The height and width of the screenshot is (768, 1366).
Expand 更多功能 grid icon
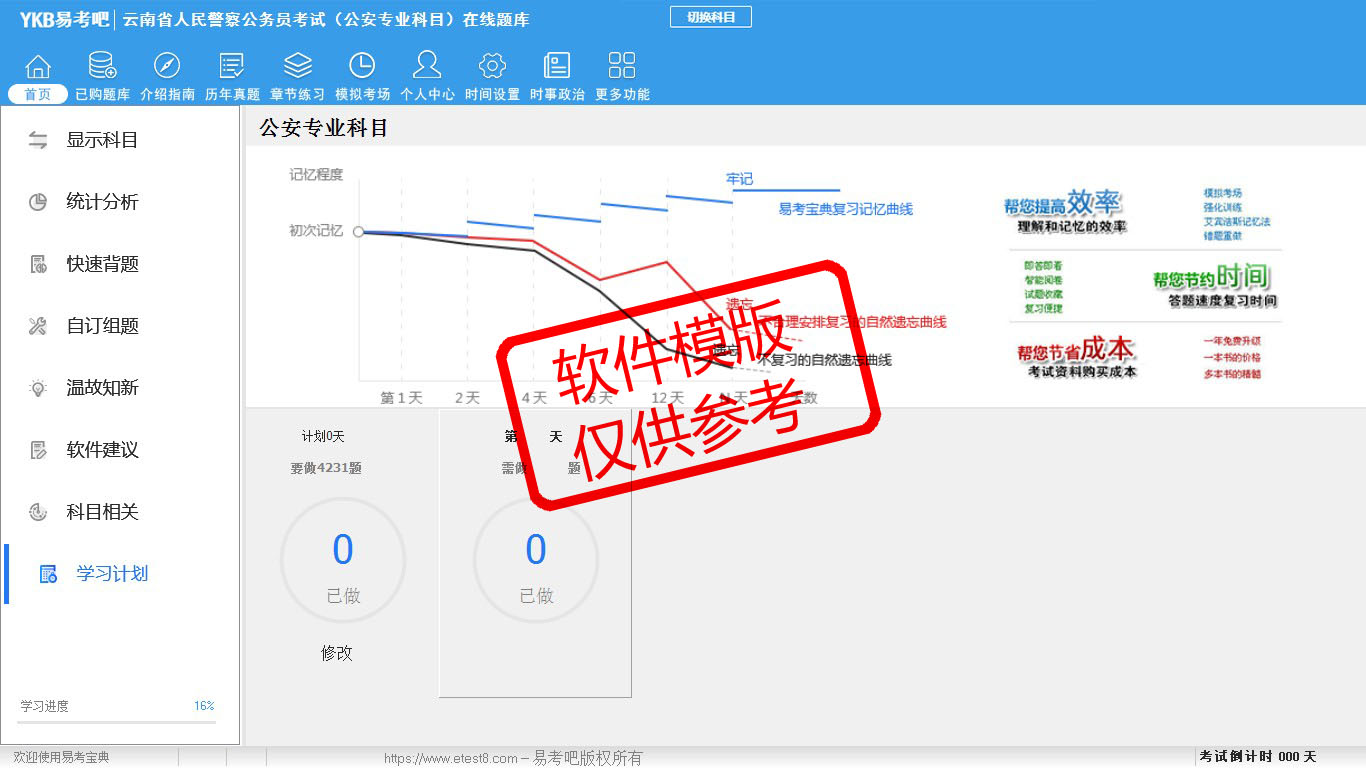pyautogui.click(x=622, y=67)
